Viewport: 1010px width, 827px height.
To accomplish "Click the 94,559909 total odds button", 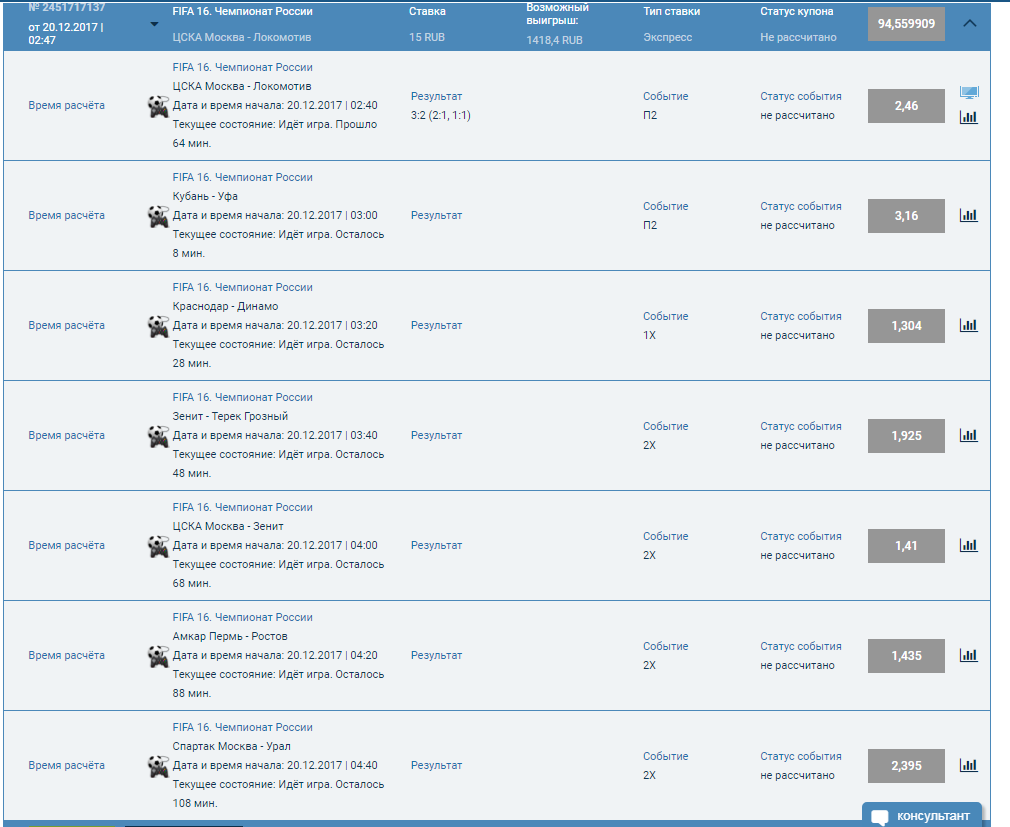I will [x=906, y=23].
